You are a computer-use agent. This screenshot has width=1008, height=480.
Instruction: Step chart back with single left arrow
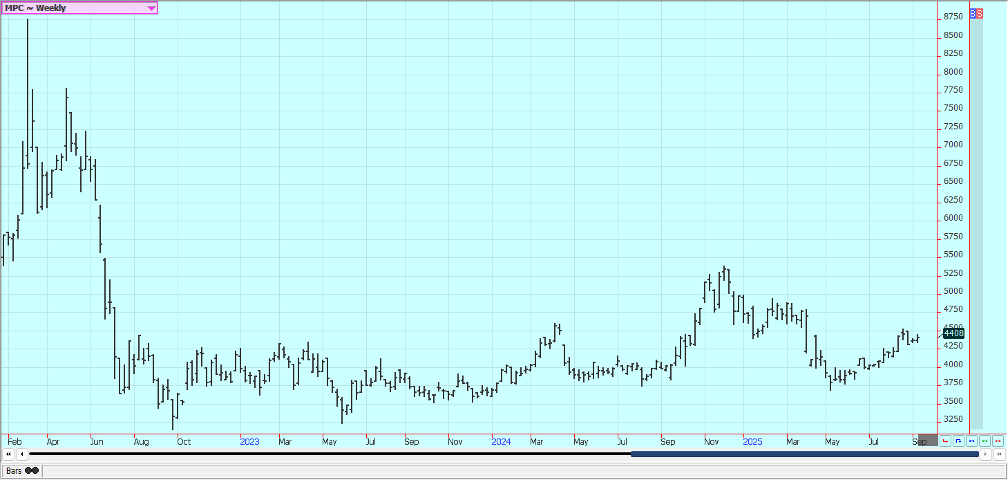(22, 454)
